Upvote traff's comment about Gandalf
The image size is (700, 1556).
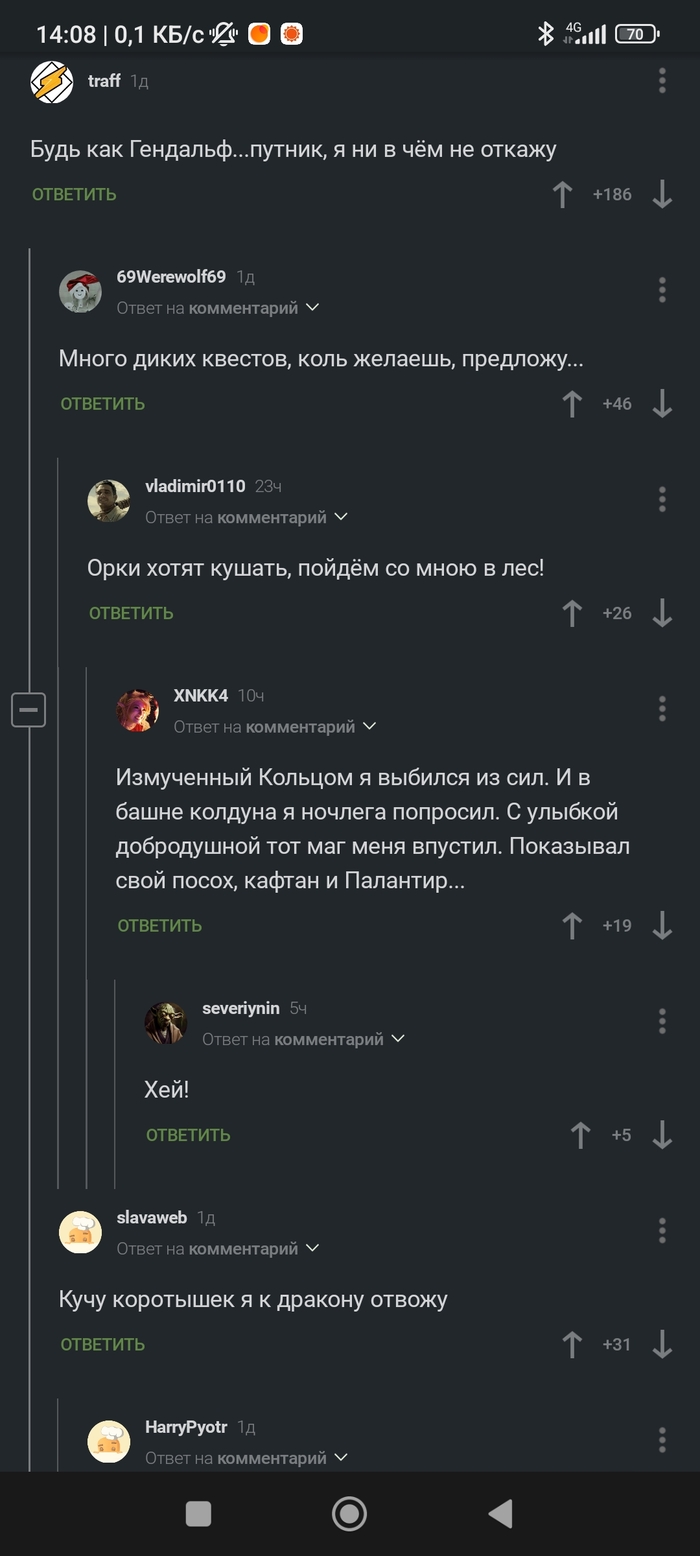click(x=563, y=194)
